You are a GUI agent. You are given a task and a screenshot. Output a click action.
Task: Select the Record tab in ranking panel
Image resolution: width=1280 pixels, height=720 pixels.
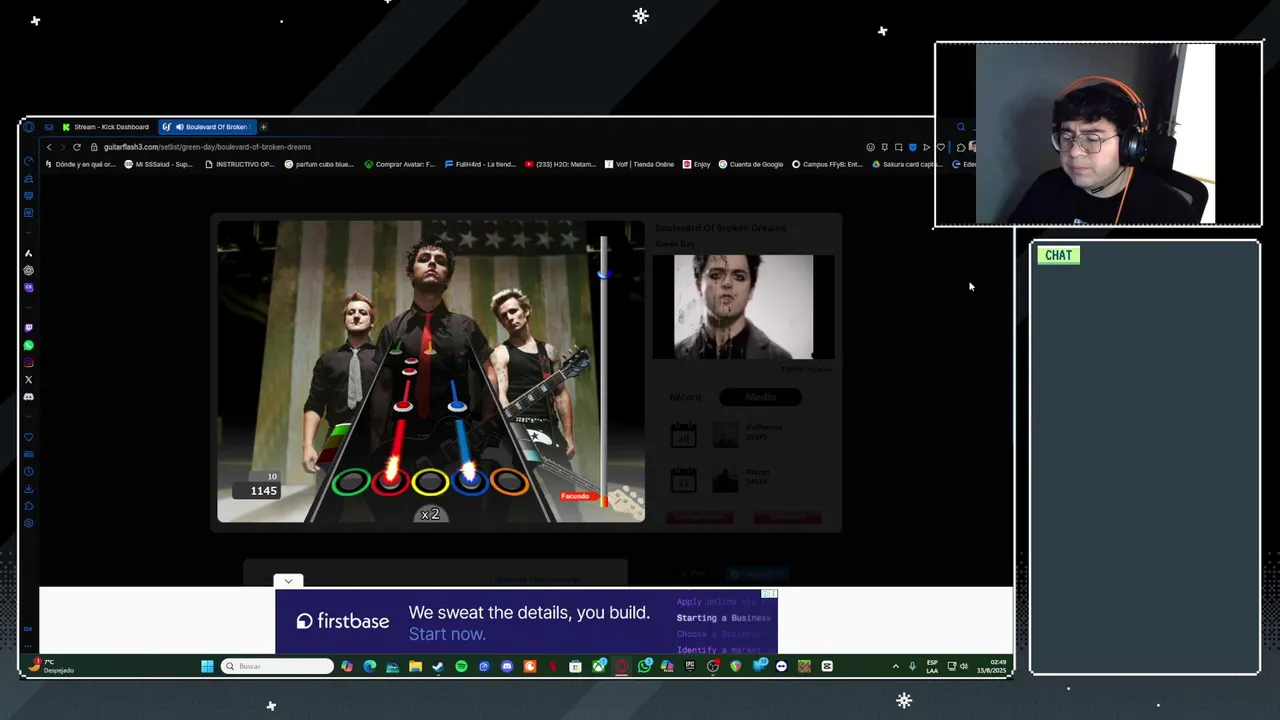point(685,397)
